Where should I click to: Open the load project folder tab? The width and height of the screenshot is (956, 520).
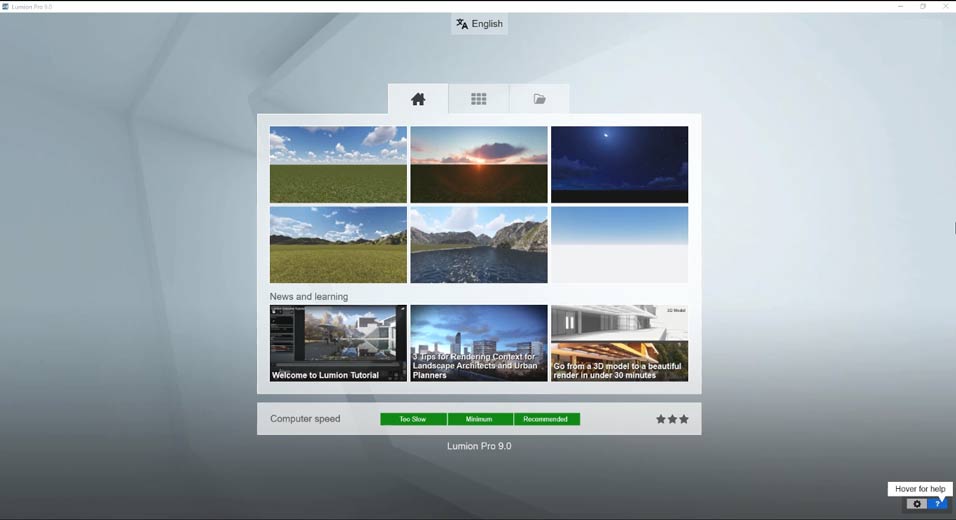point(540,99)
